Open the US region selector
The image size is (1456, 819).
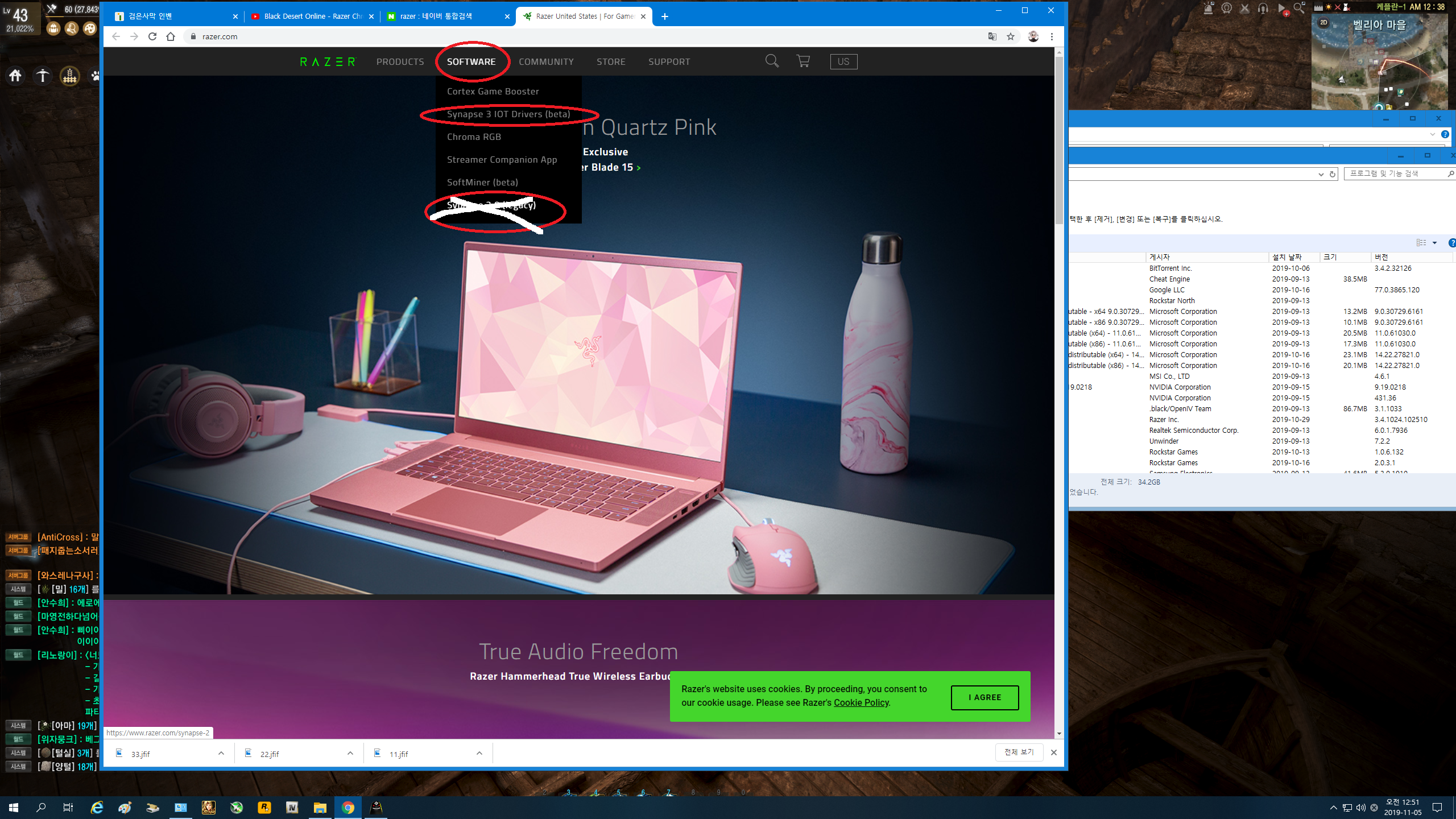[x=843, y=61]
